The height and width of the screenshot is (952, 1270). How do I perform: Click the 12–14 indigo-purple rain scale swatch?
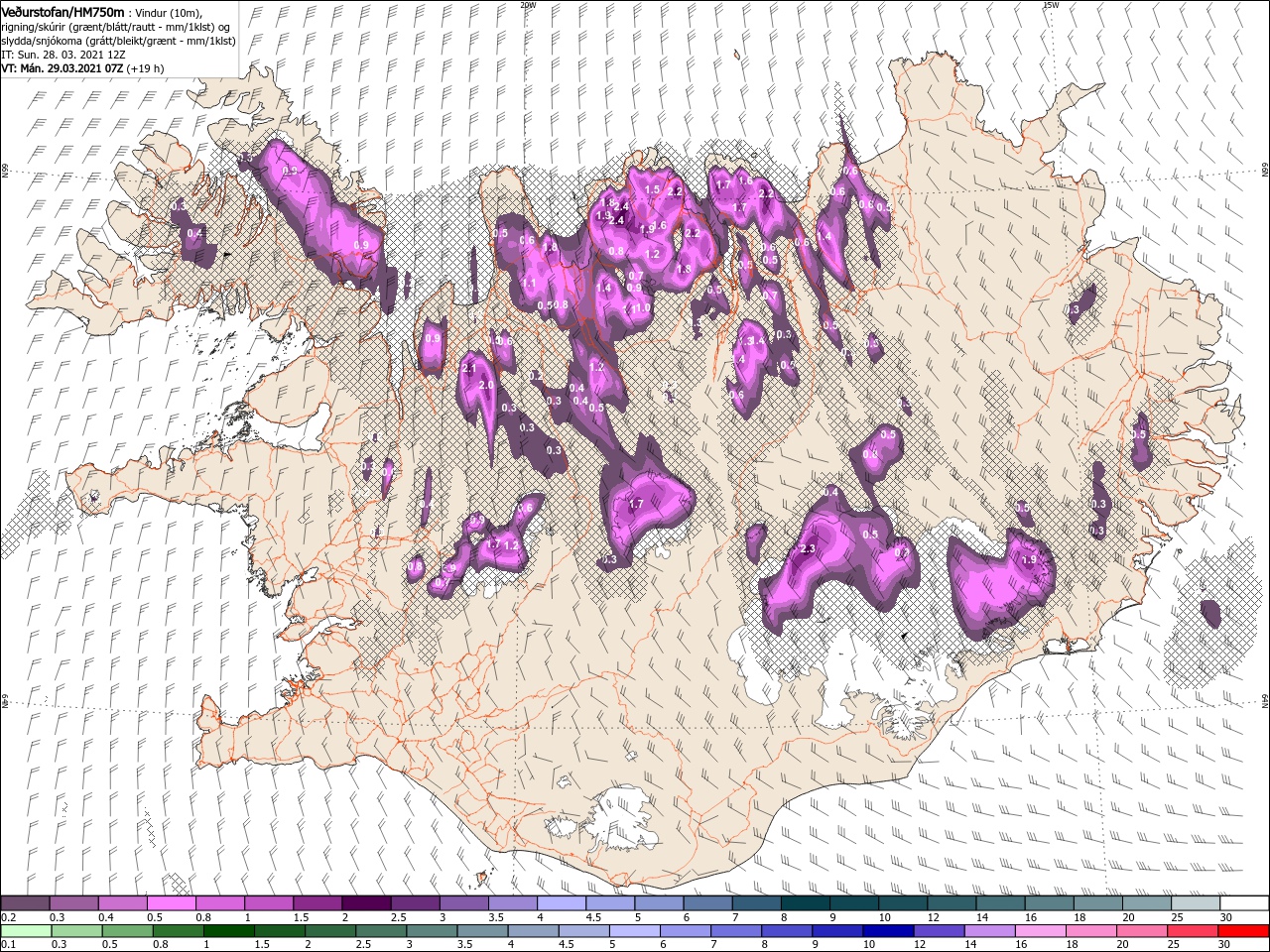click(939, 931)
